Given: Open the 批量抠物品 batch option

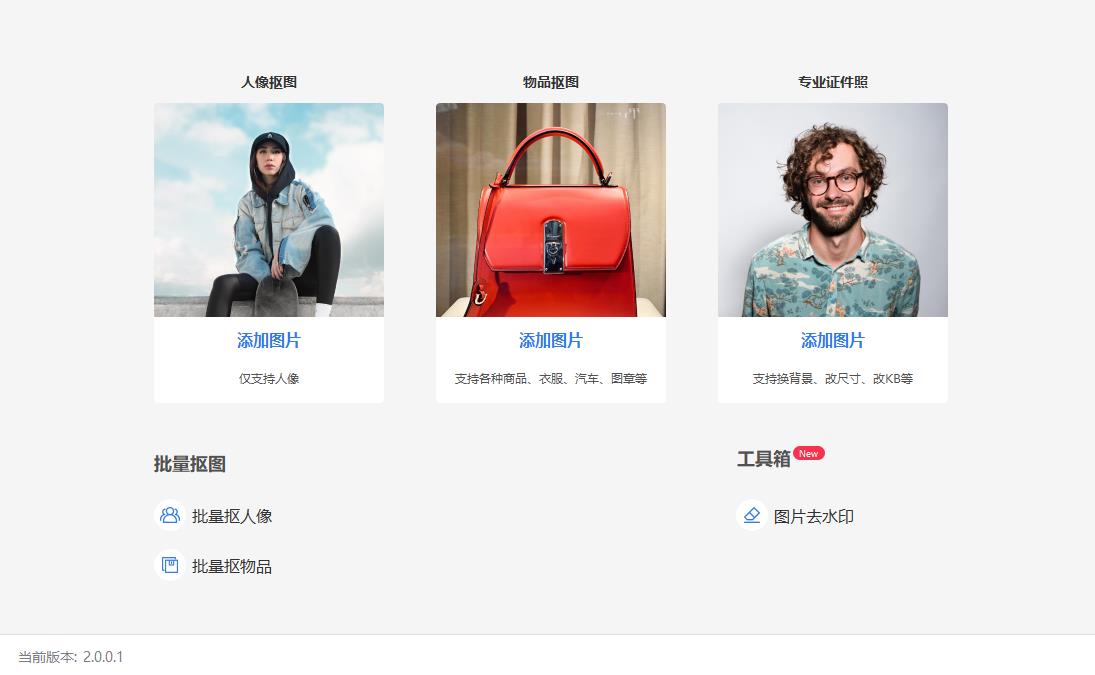Looking at the screenshot, I should click(x=232, y=566).
